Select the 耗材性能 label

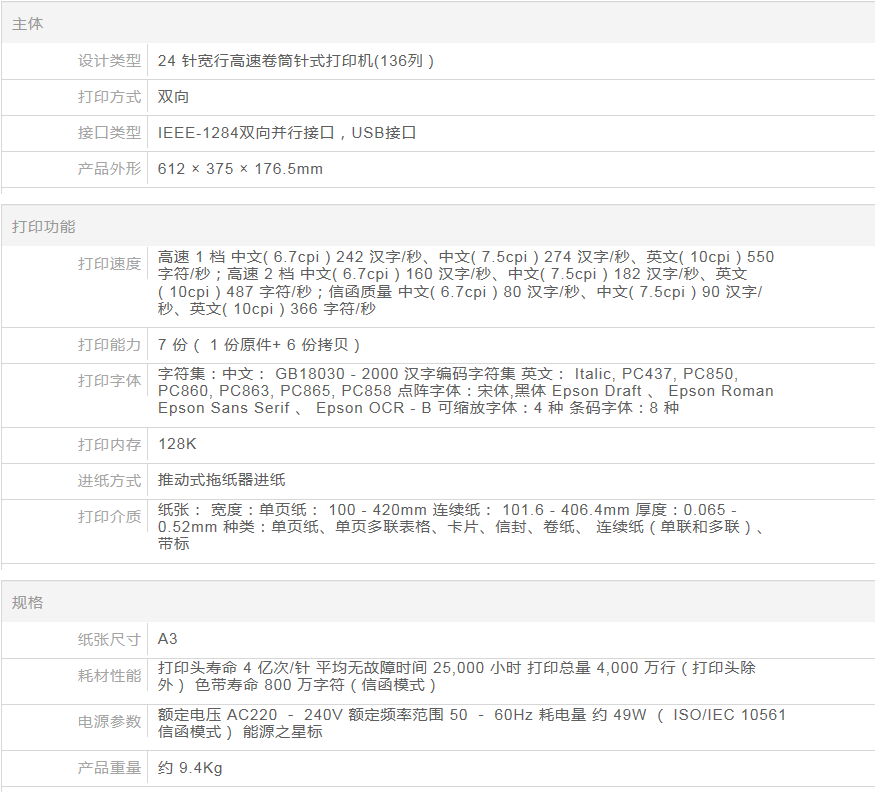[110, 676]
